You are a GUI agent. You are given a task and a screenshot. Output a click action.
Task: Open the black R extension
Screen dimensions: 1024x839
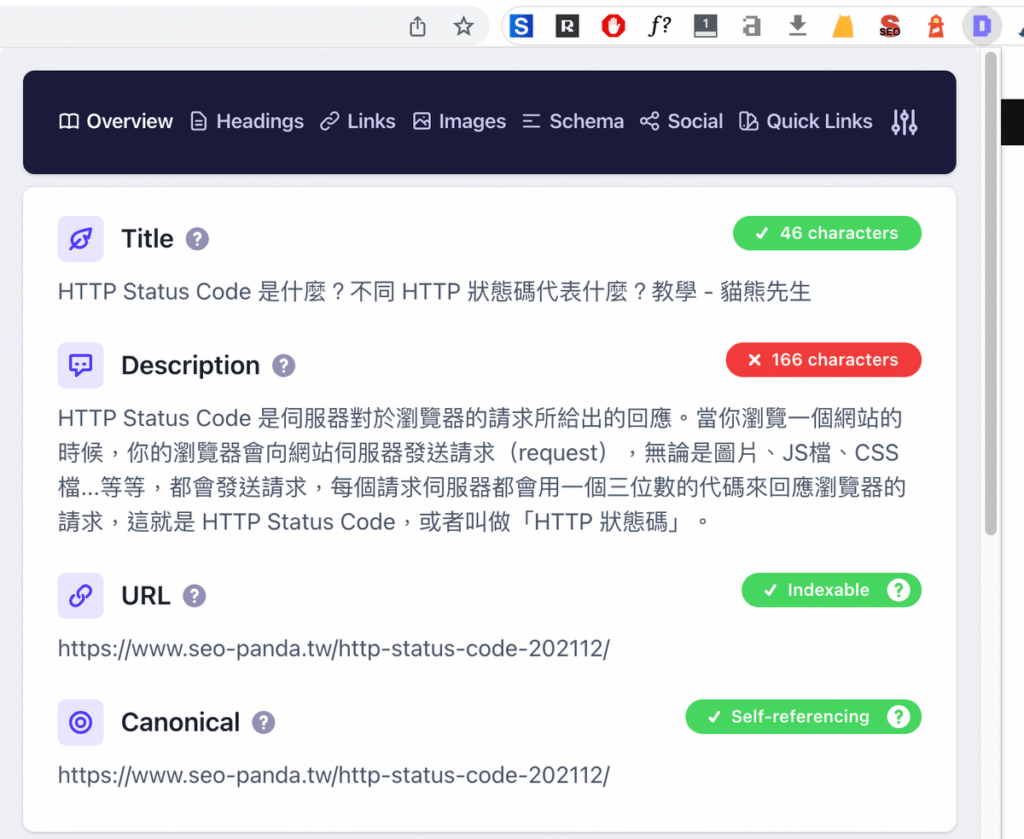[567, 26]
